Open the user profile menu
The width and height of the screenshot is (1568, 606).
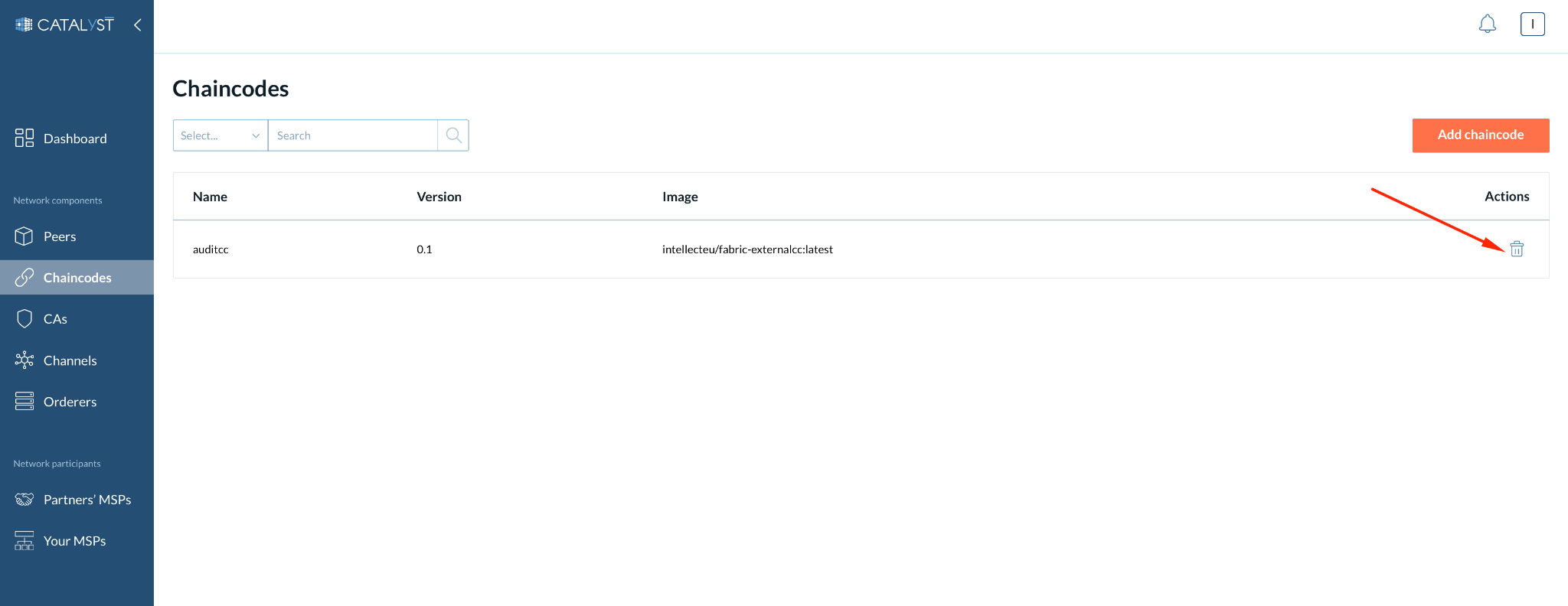[x=1532, y=24]
